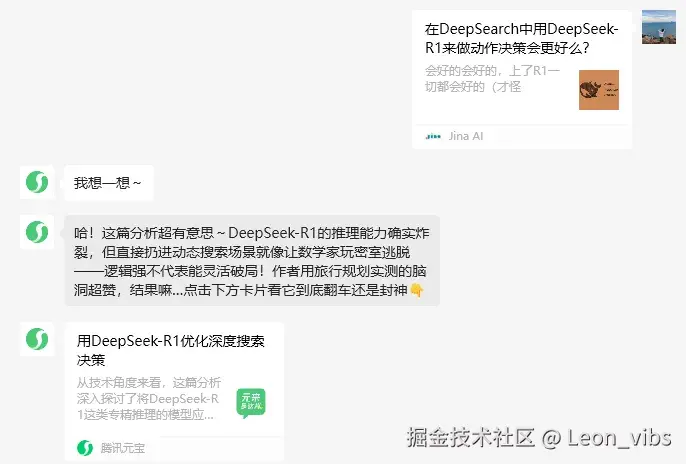
Task: Open the user's profile avatar photo
Action: (x=659, y=27)
